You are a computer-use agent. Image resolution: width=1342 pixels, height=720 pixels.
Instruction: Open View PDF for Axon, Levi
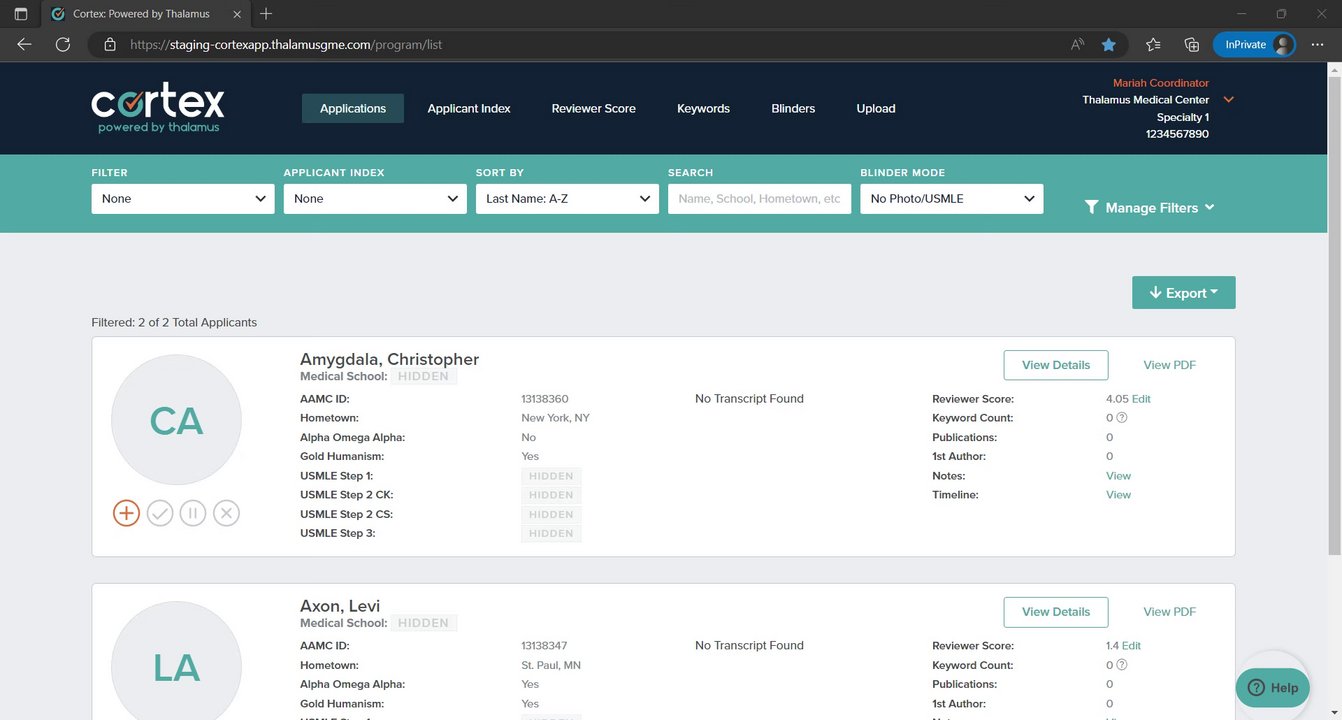(x=1170, y=612)
